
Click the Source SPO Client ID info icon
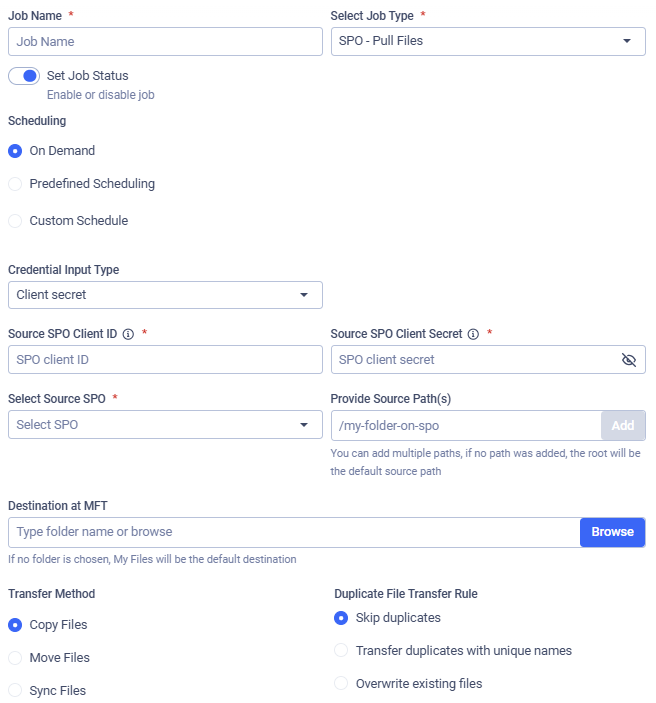128,334
